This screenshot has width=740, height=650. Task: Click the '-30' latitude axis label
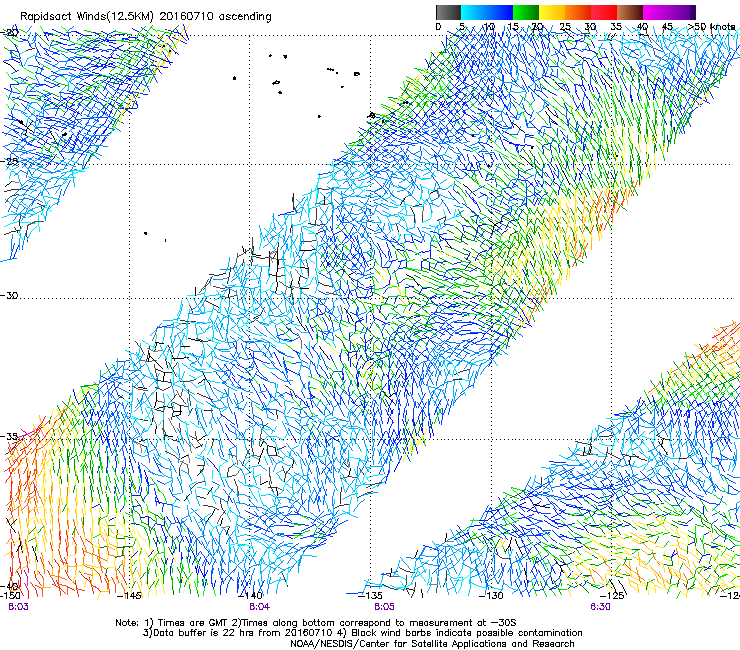[x=9, y=295]
